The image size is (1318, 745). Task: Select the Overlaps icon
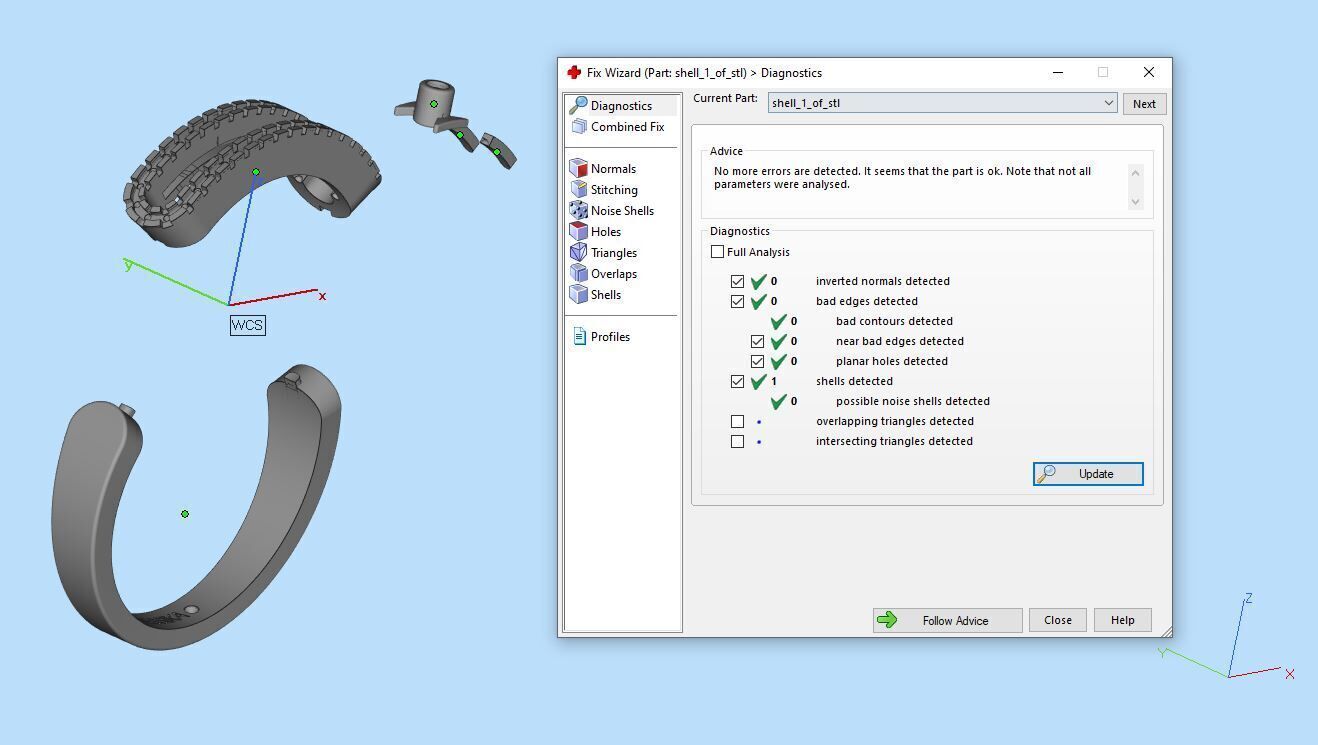point(578,273)
